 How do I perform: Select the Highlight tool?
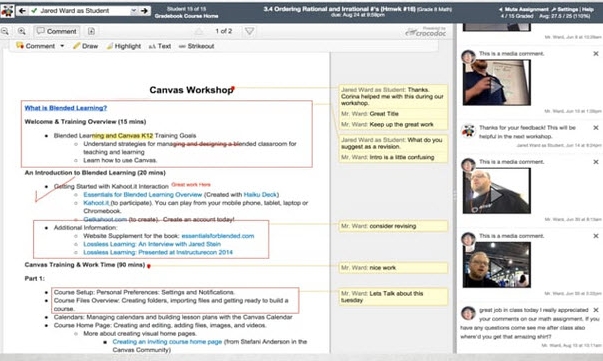(123, 46)
